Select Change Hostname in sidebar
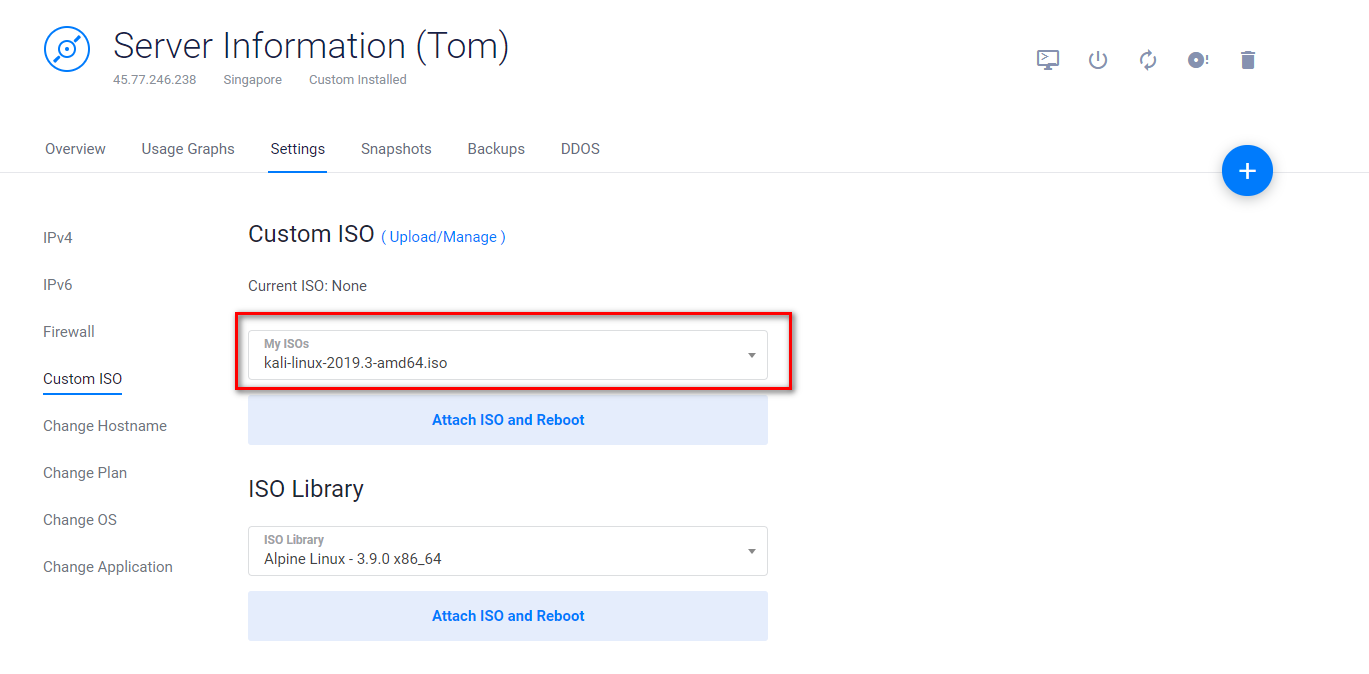 click(x=105, y=426)
